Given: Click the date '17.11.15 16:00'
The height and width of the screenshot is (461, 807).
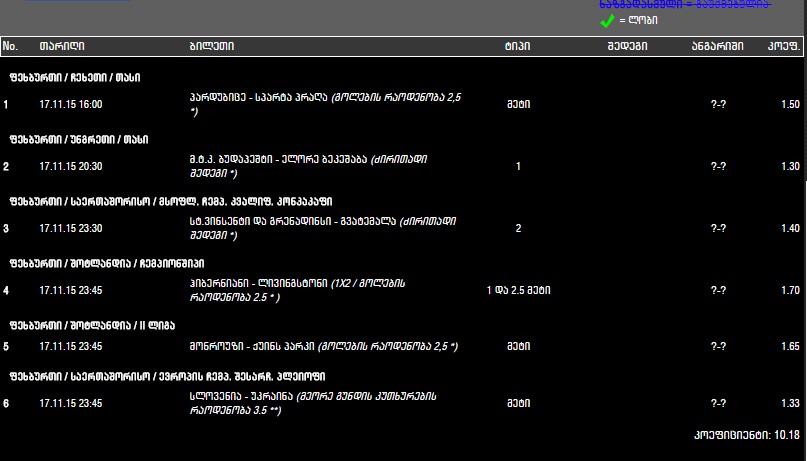Looking at the screenshot, I should click(71, 104).
